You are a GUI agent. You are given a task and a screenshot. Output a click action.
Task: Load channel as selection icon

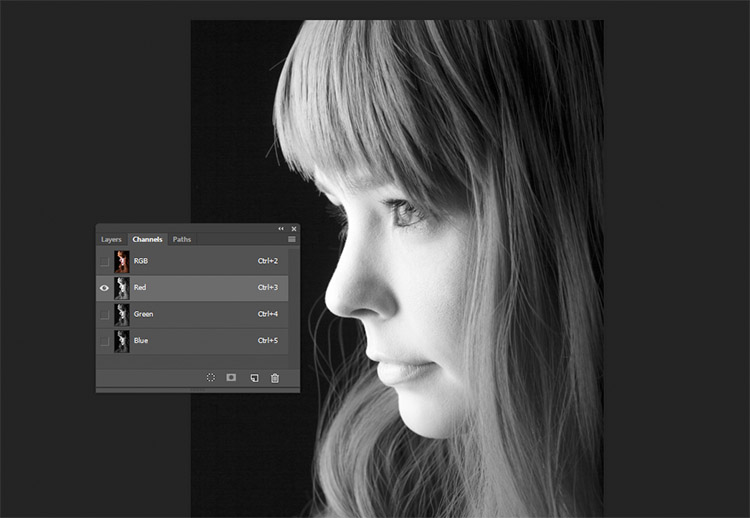(210, 377)
